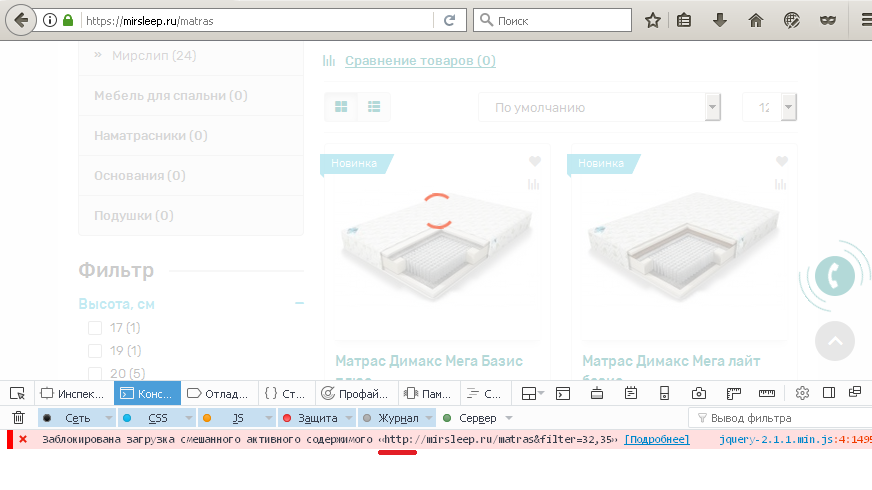This screenshot has height=490, width=872.
Task: Compare Димакс Мега Базис via chart icon
Action: (533, 184)
